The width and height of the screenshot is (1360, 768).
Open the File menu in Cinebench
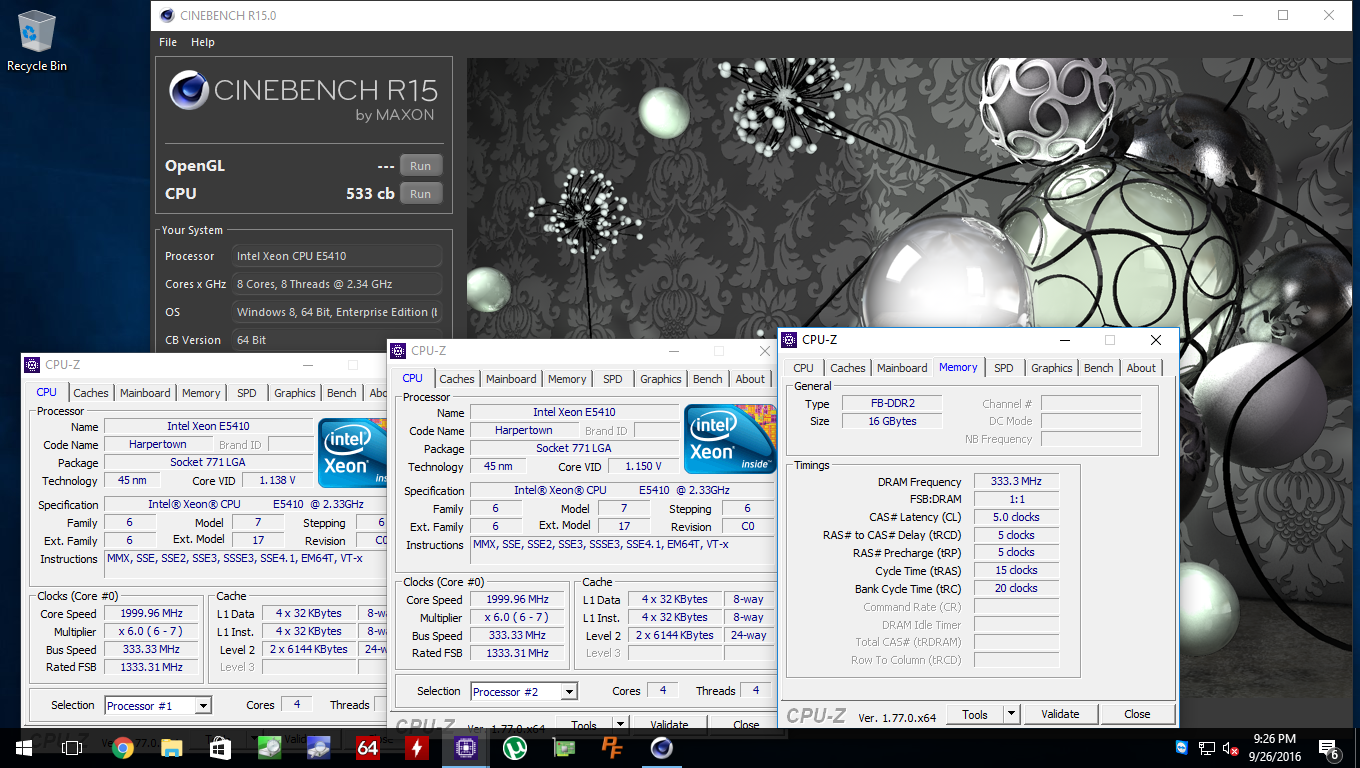point(168,42)
